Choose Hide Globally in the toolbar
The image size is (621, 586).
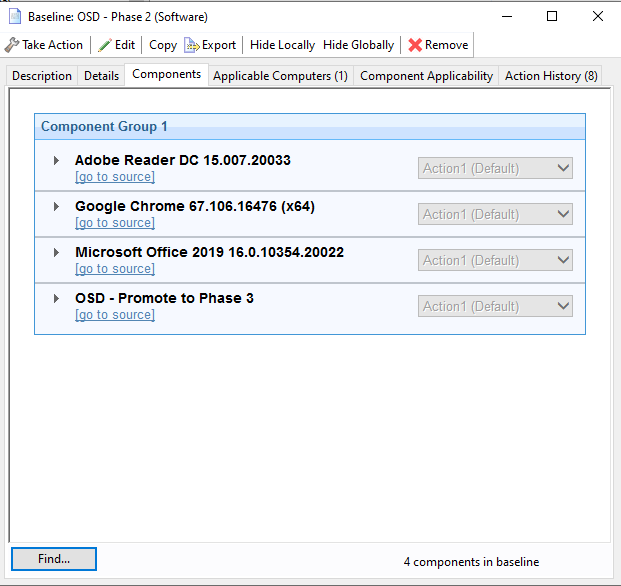coord(358,45)
